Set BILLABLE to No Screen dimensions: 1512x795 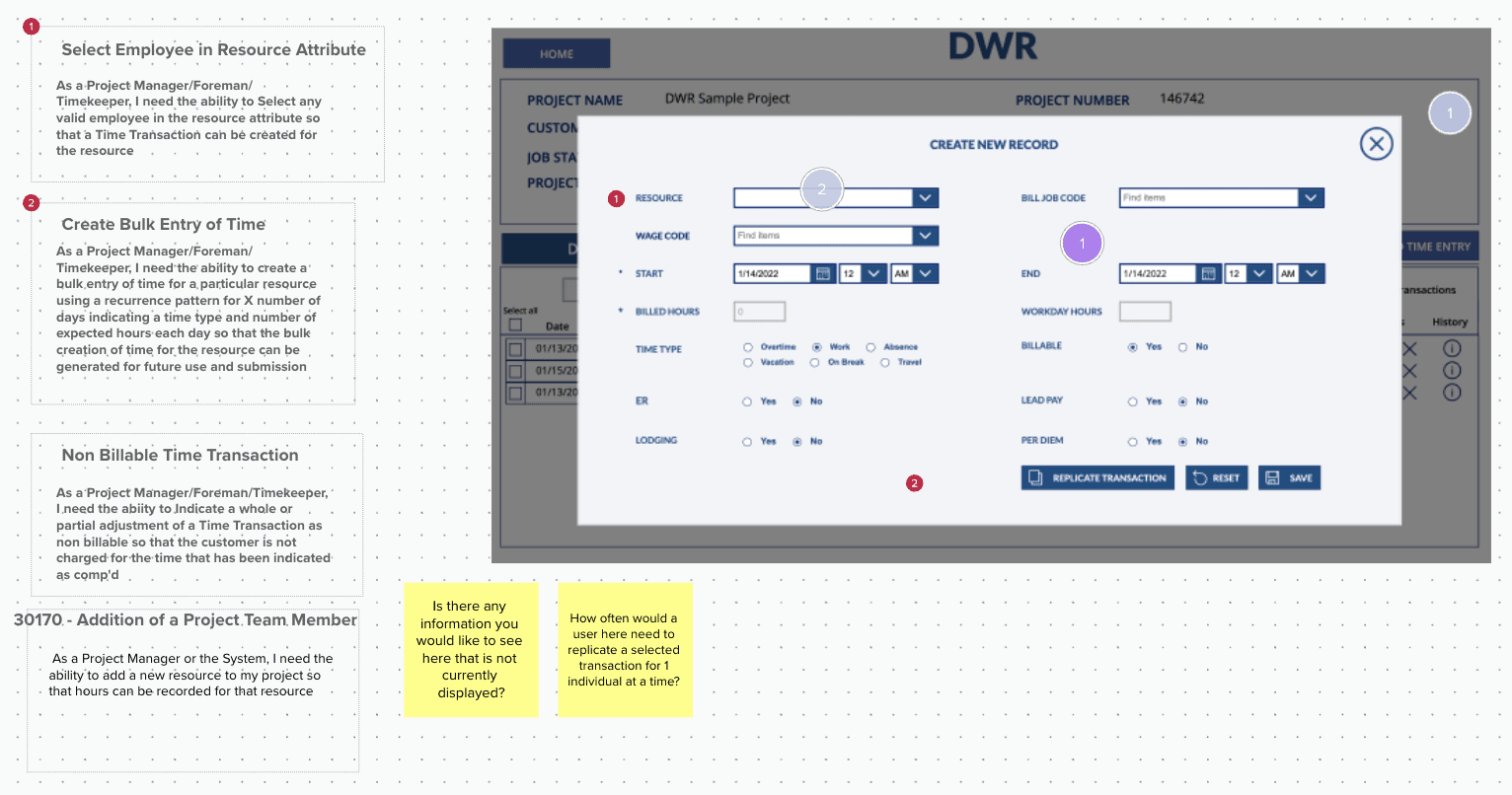[1182, 347]
